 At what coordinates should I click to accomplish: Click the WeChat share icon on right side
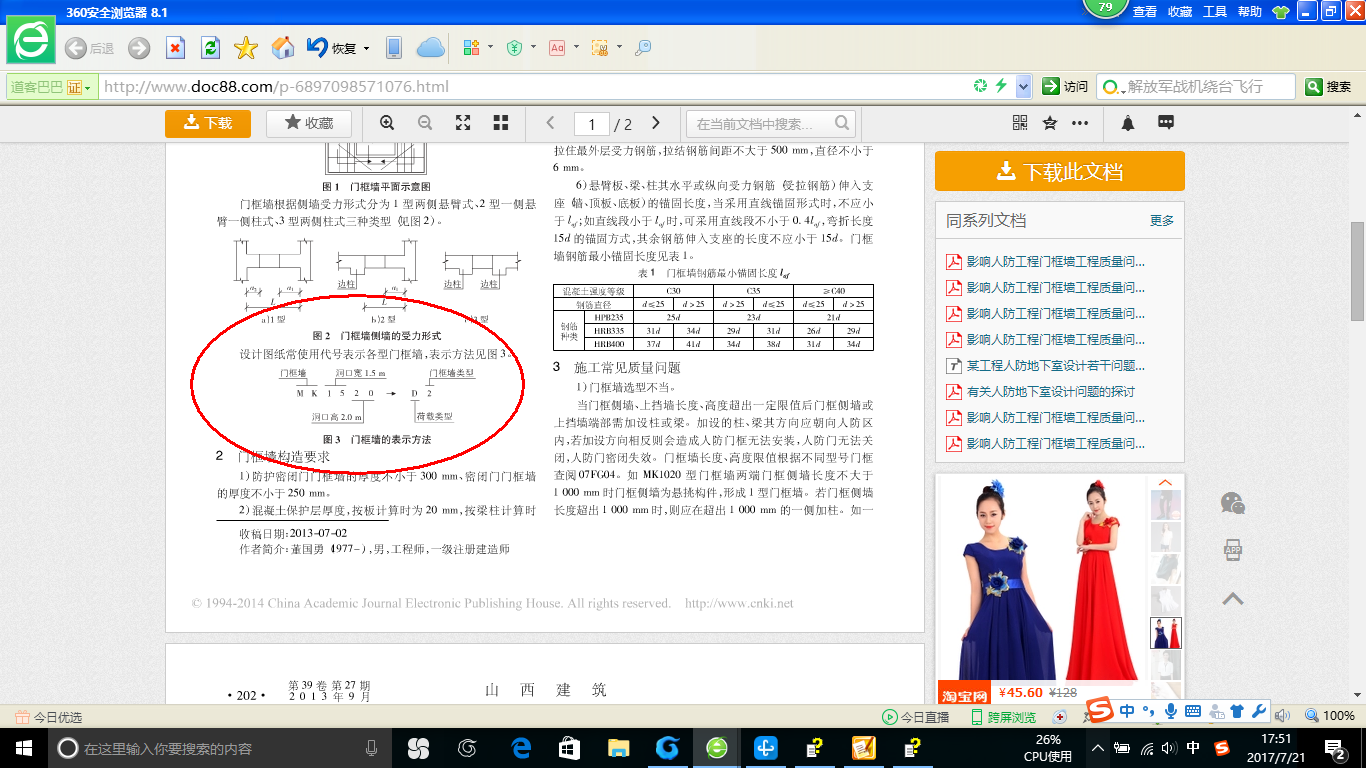click(1233, 503)
